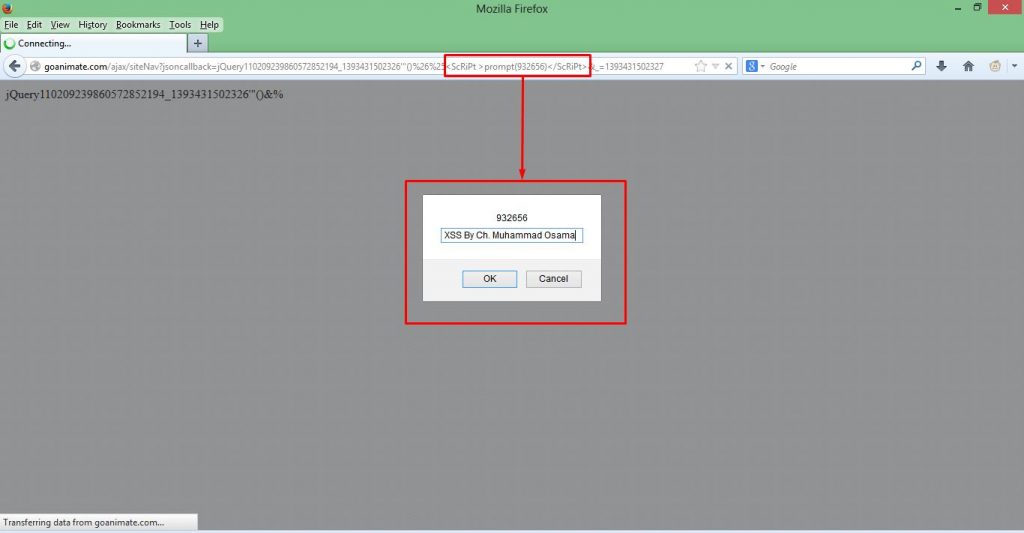Viewport: 1024px width, 533px height.
Task: Go back with the back arrow
Action: (x=14, y=66)
